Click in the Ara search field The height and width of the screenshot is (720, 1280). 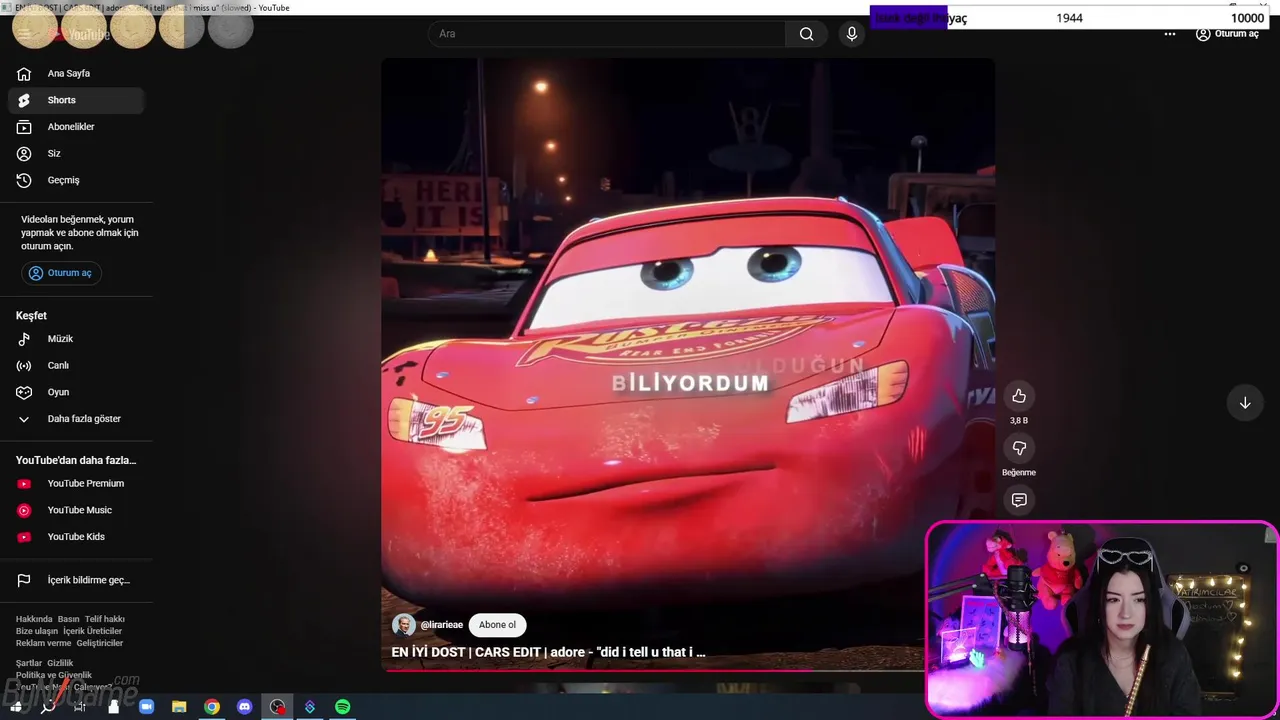pyautogui.click(x=607, y=34)
